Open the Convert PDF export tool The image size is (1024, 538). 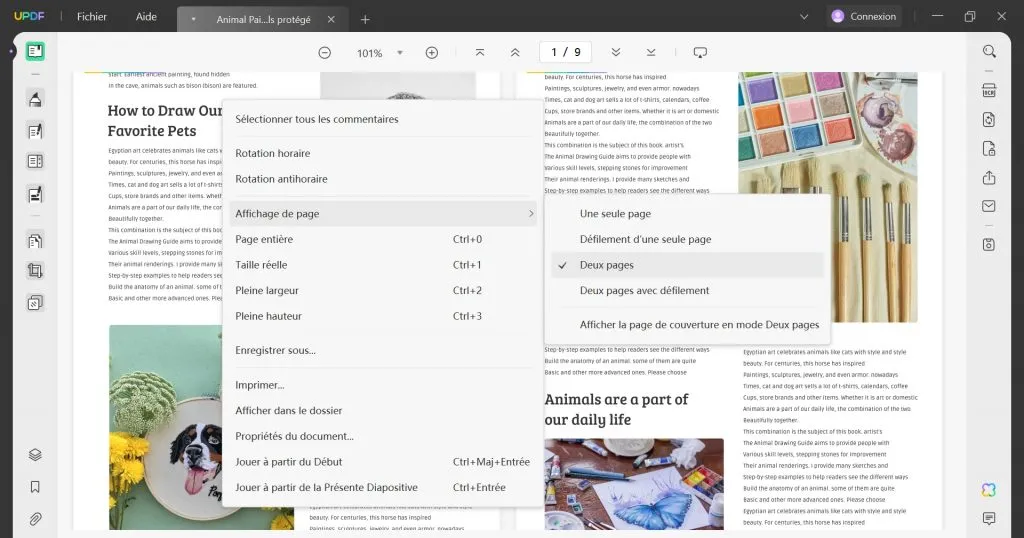pyautogui.click(x=989, y=119)
